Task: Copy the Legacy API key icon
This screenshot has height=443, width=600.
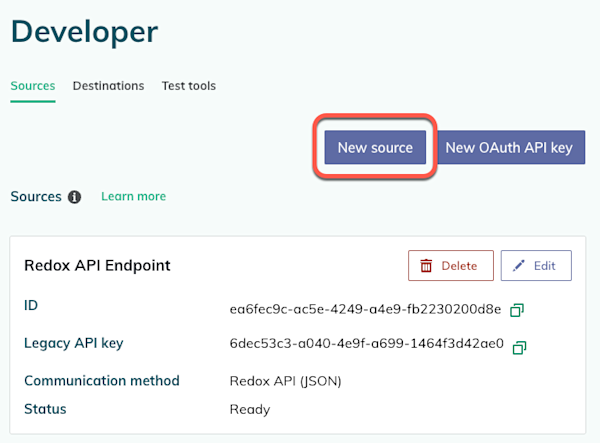Action: point(520,347)
